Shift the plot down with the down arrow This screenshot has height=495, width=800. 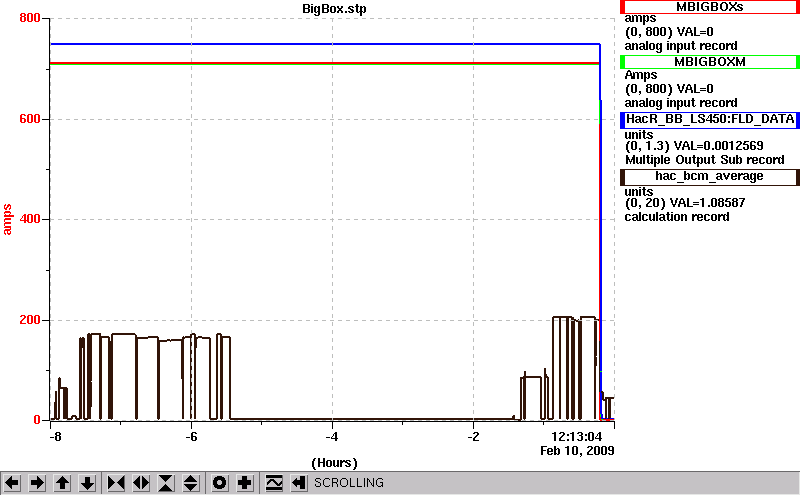point(87,483)
